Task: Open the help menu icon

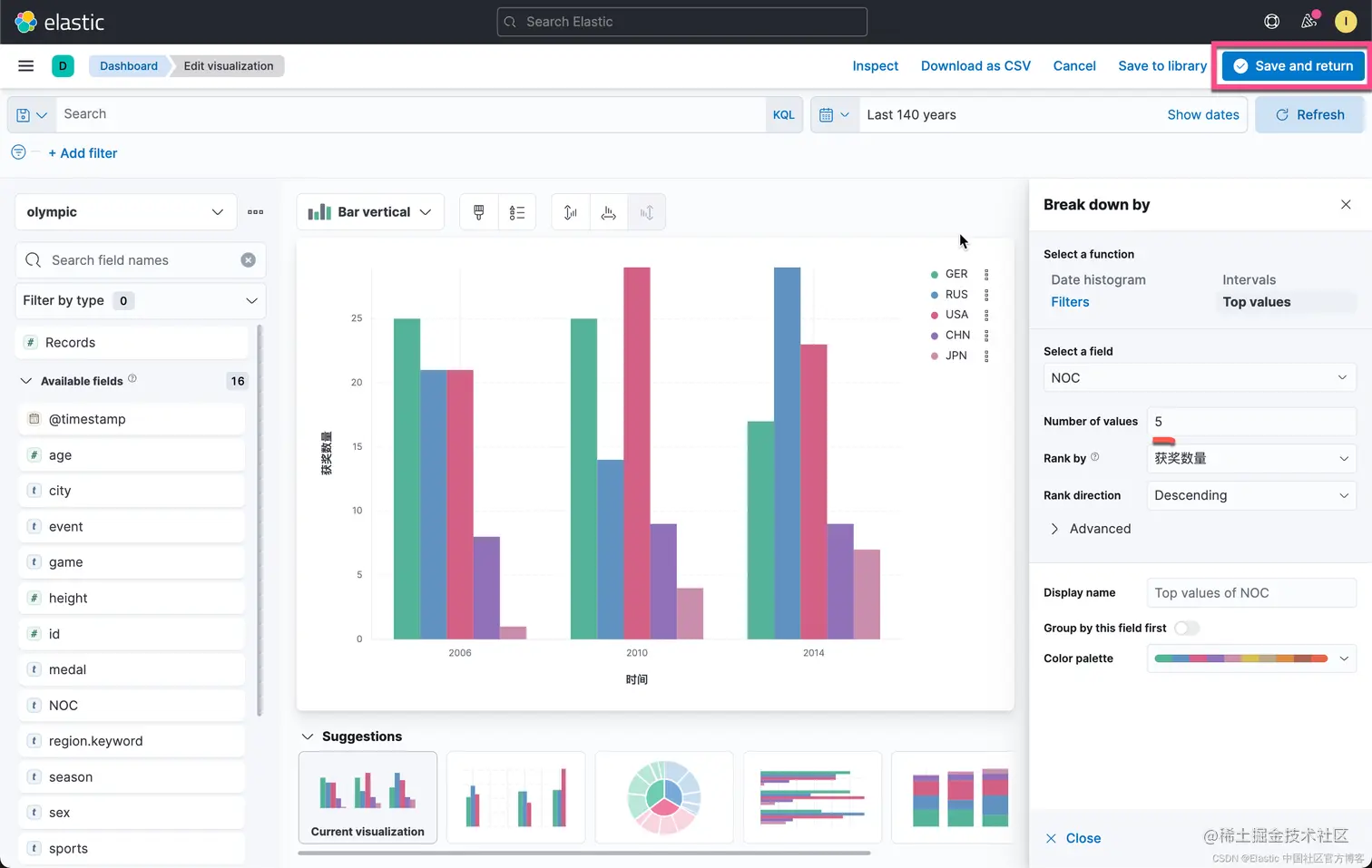Action: pyautogui.click(x=1271, y=22)
